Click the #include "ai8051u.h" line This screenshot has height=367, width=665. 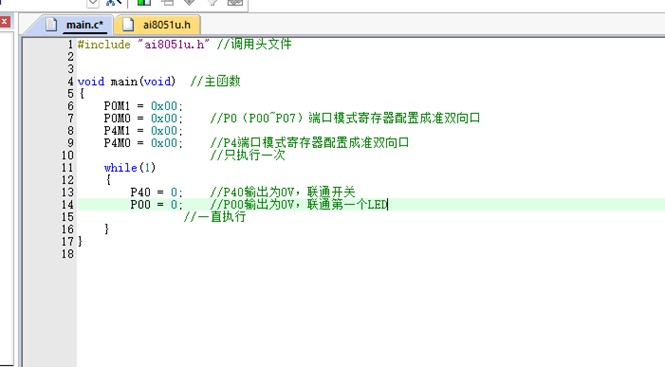[x=143, y=44]
